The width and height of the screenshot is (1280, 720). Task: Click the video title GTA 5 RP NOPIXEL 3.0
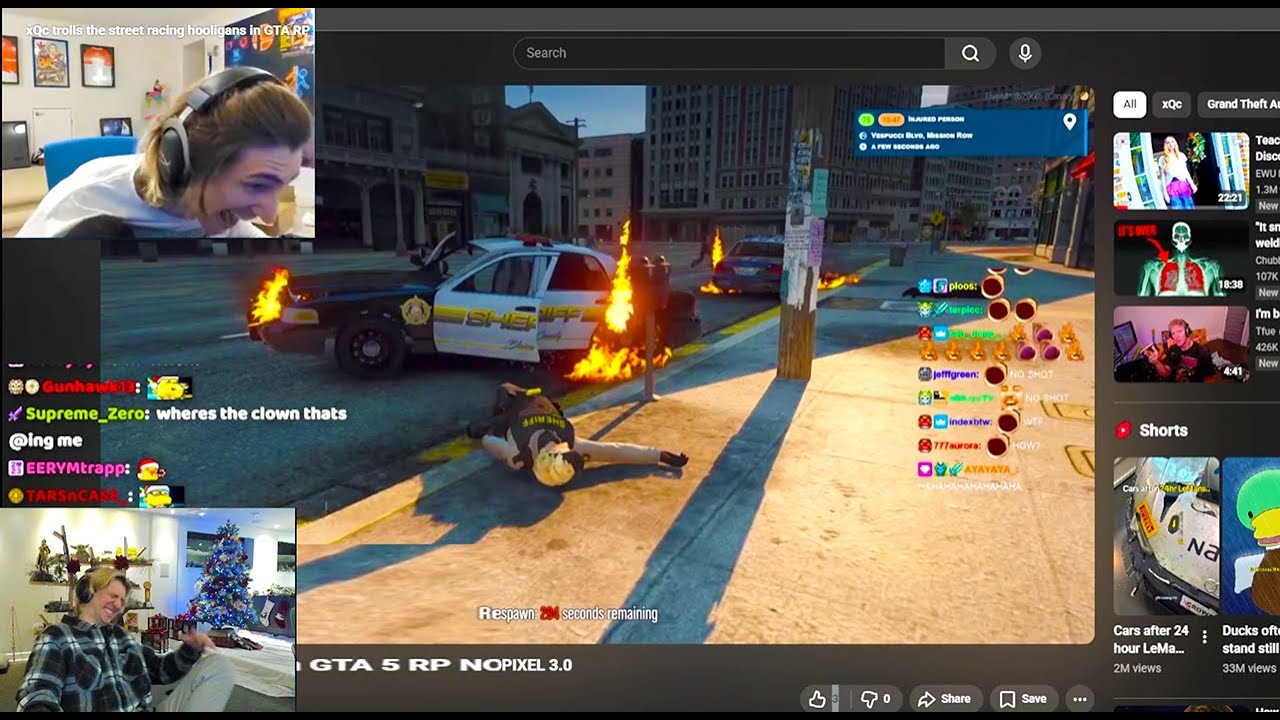[440, 665]
